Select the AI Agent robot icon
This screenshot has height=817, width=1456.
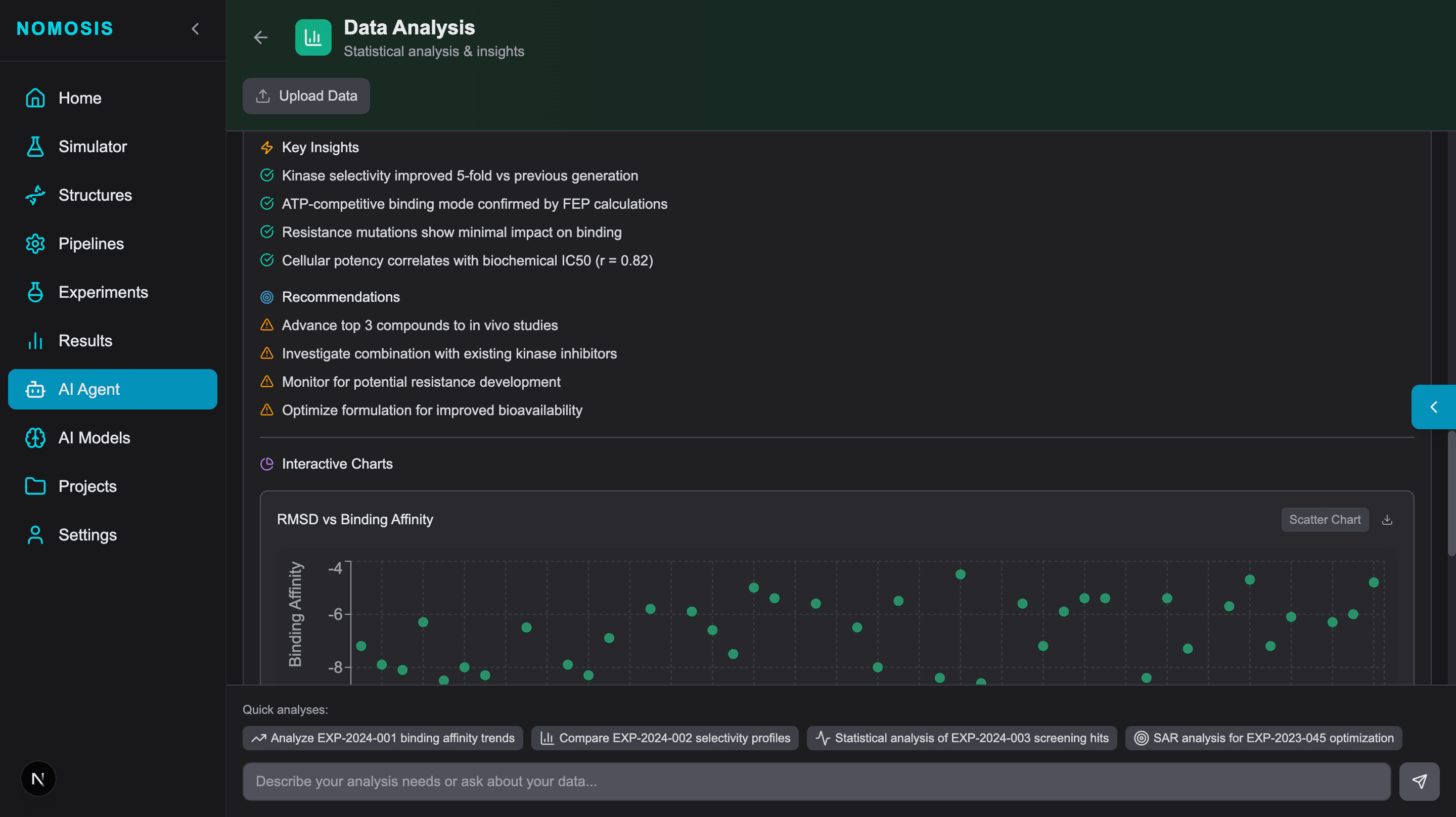35,389
